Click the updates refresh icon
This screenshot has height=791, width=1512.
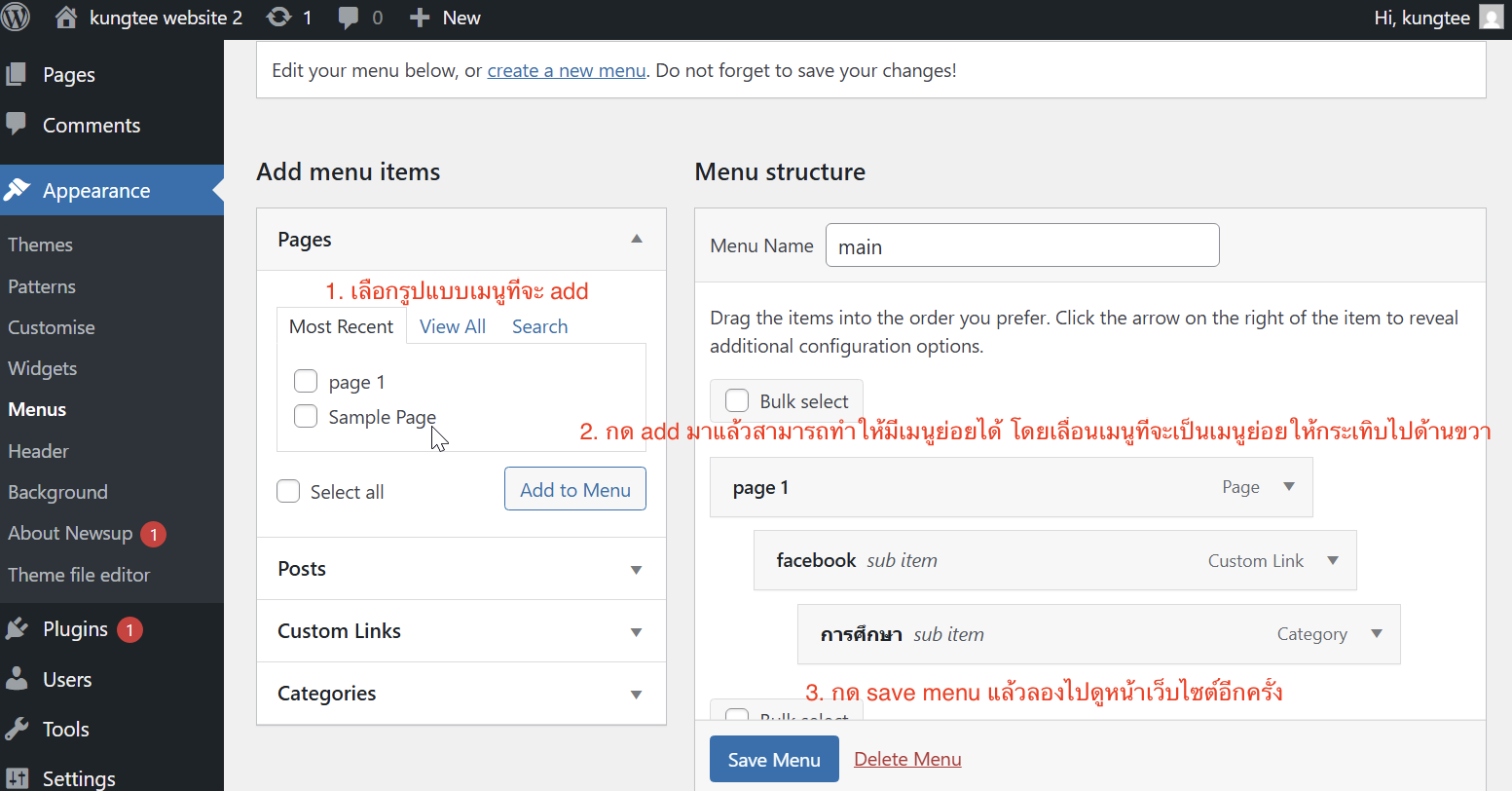click(x=278, y=18)
